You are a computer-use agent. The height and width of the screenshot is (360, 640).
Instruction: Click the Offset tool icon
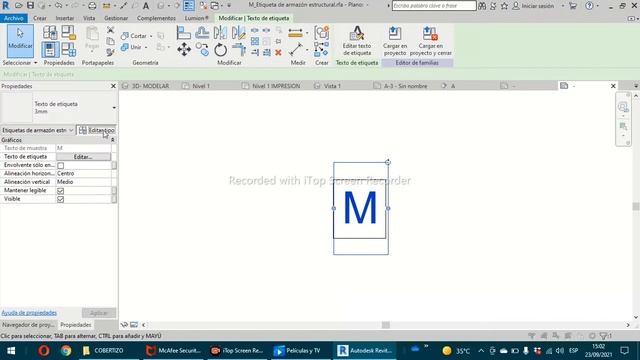202,33
